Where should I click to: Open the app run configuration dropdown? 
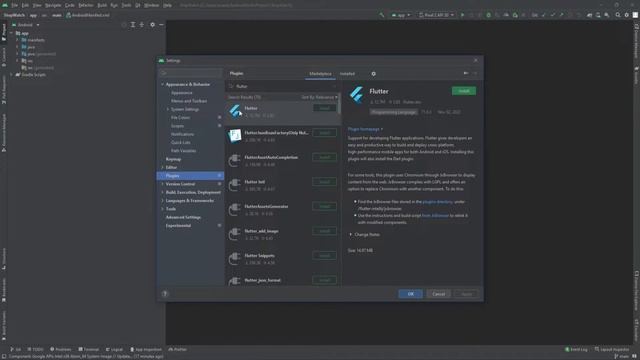401,15
